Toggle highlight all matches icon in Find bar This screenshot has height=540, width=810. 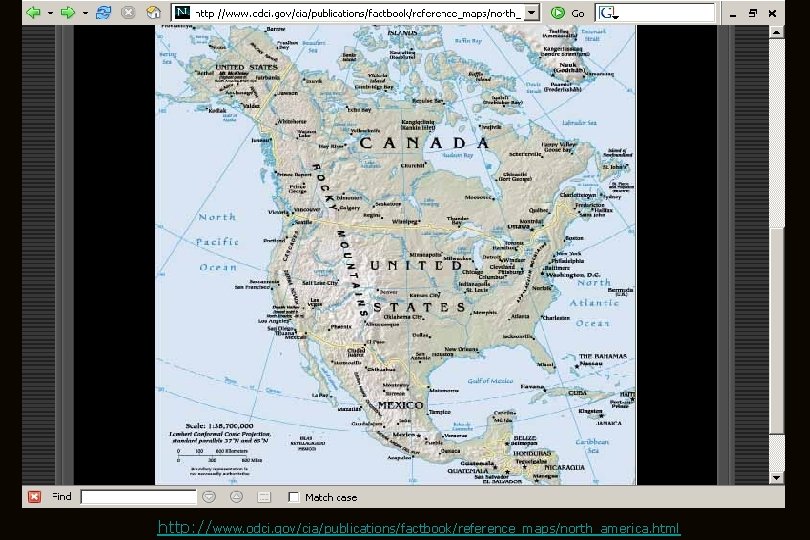[264, 497]
